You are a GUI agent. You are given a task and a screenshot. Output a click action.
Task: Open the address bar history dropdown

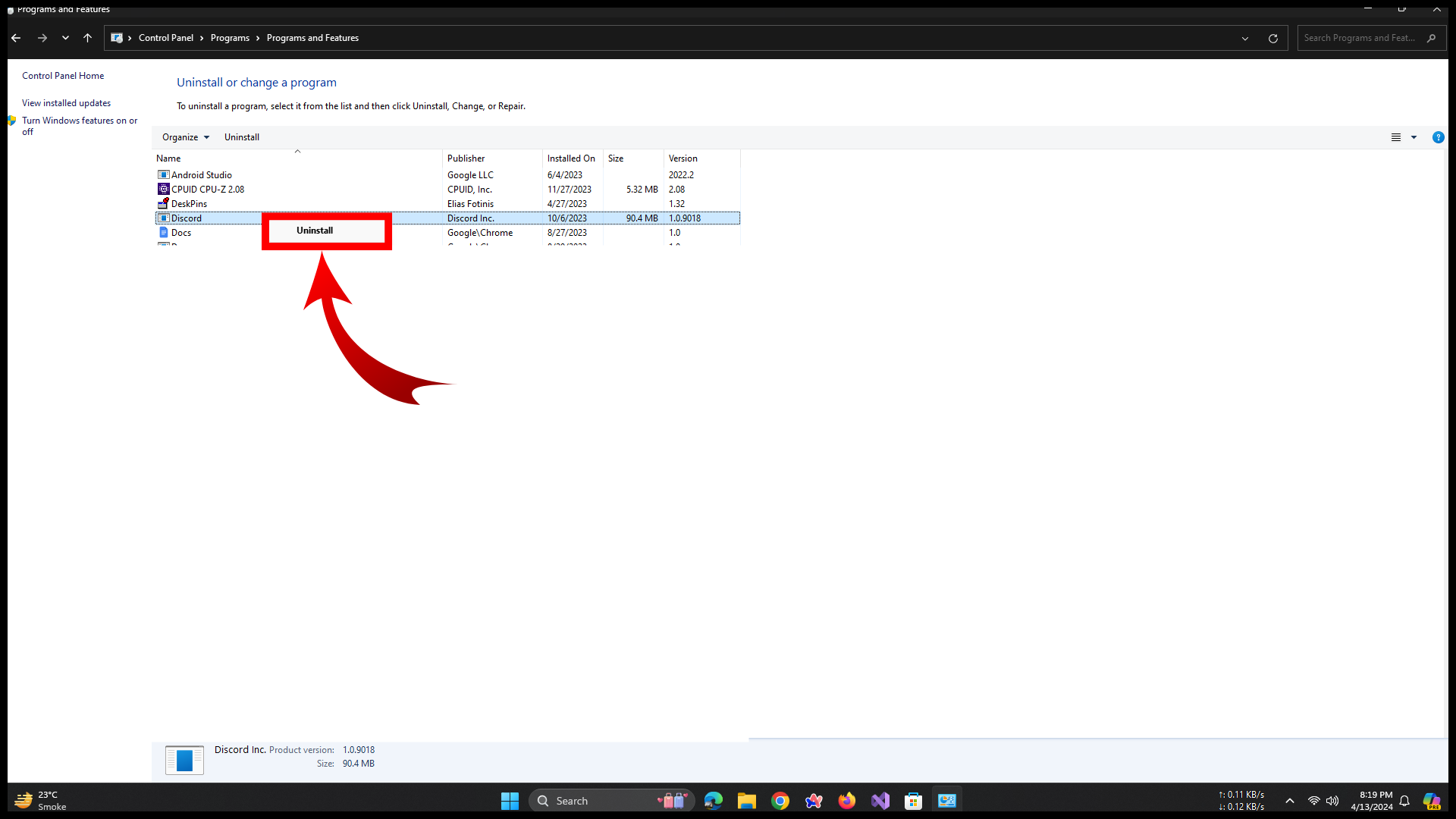pos(1245,39)
